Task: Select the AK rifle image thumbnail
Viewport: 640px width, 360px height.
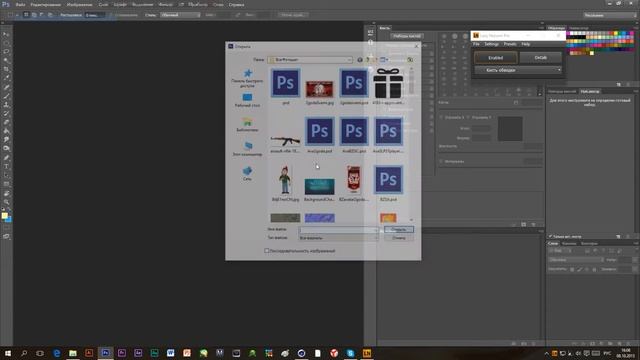Action: click(285, 141)
